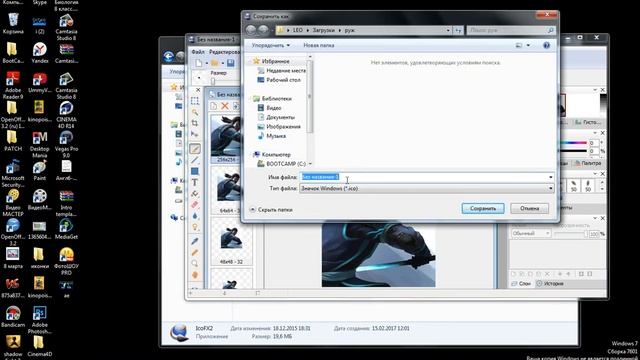Click Загрузки in the address path
This screenshot has height=360, width=640.
(x=323, y=30)
